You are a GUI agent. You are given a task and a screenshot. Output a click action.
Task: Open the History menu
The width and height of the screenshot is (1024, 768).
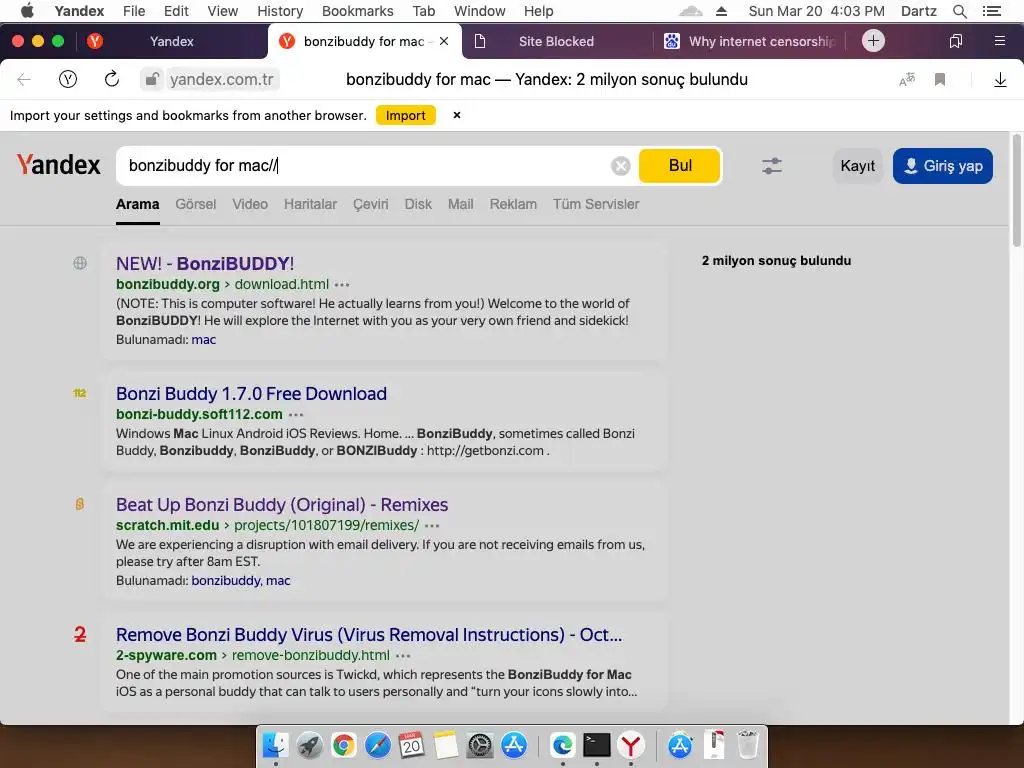coord(280,11)
